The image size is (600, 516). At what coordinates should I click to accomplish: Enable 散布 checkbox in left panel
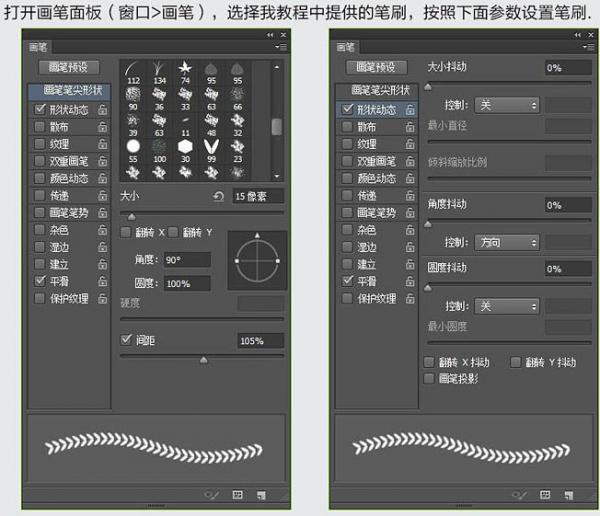pos(40,127)
